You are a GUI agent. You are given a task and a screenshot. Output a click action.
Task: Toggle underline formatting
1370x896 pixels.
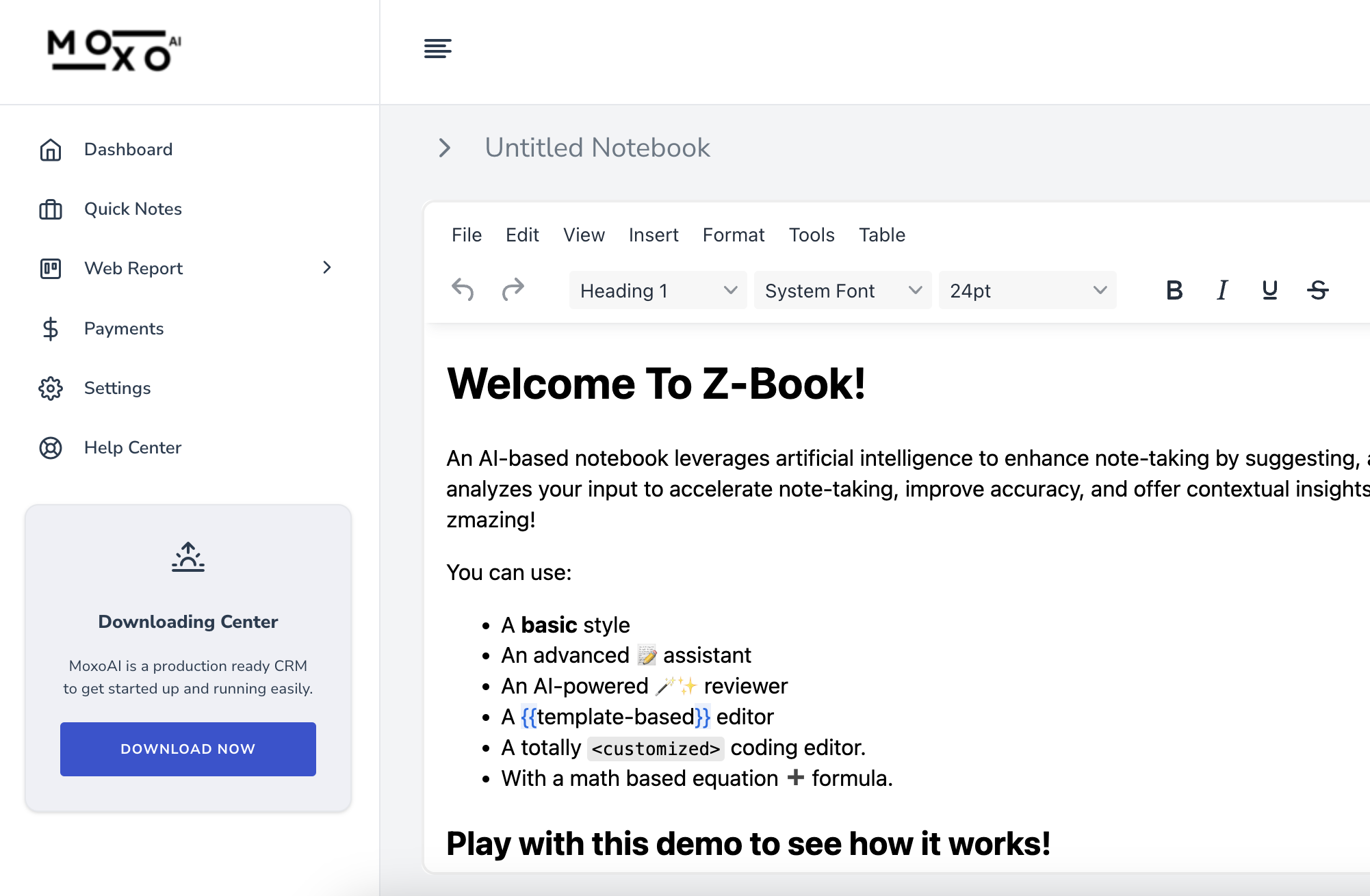click(x=1270, y=290)
